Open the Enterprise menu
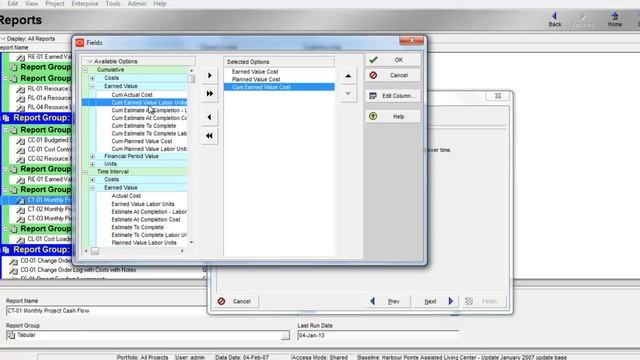Viewport: 640px width, 360px height. 85,4
